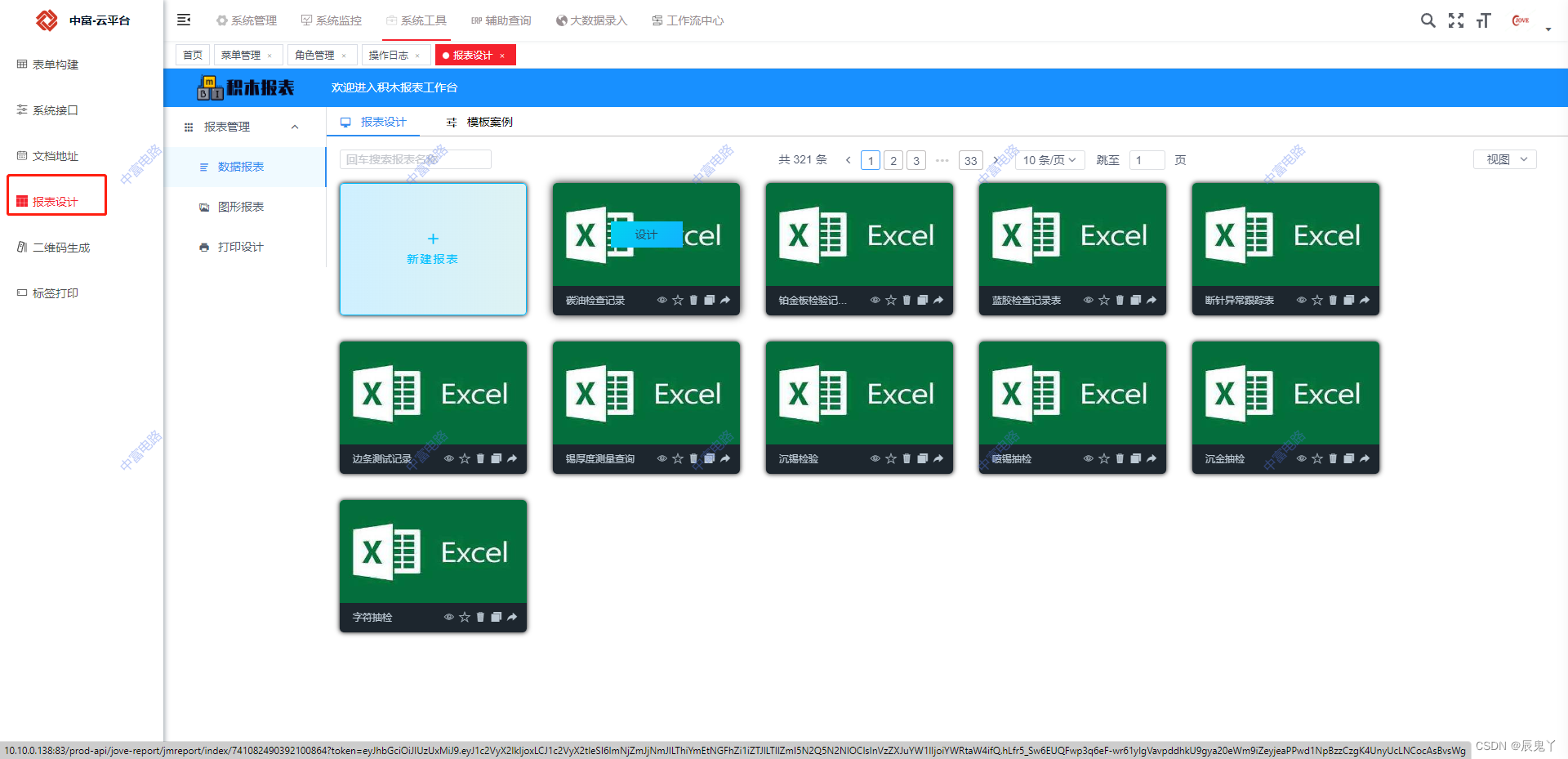Open the 首页 page tab
Screen dimensions: 1568x759
193,55
